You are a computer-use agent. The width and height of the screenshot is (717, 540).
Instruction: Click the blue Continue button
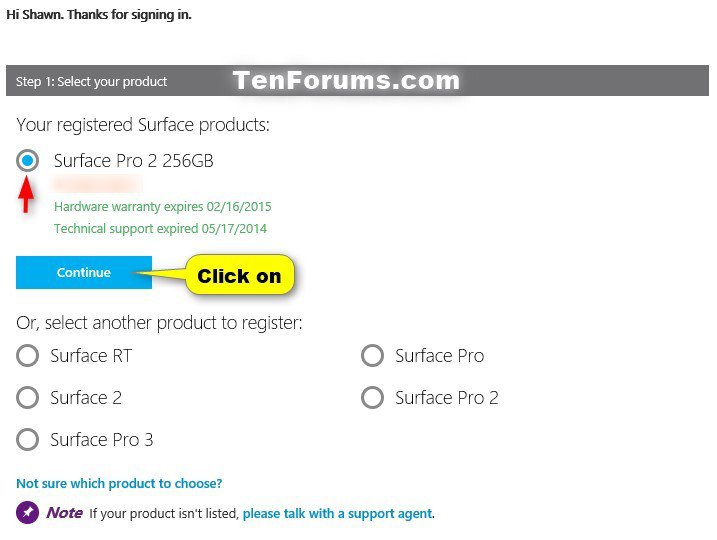click(84, 273)
